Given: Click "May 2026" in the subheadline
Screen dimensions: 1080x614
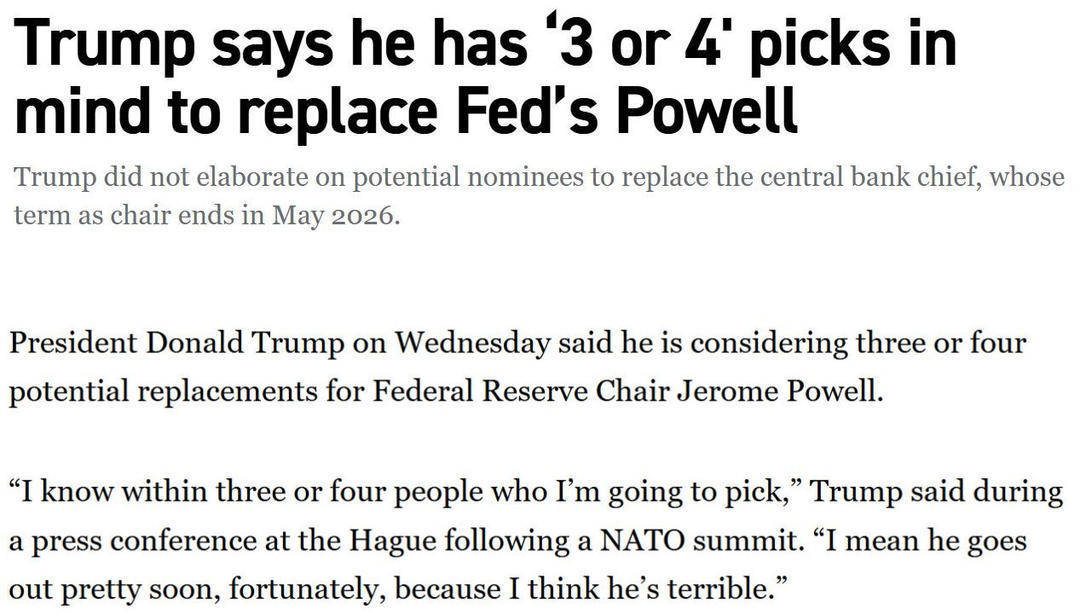Looking at the screenshot, I should [x=335, y=216].
